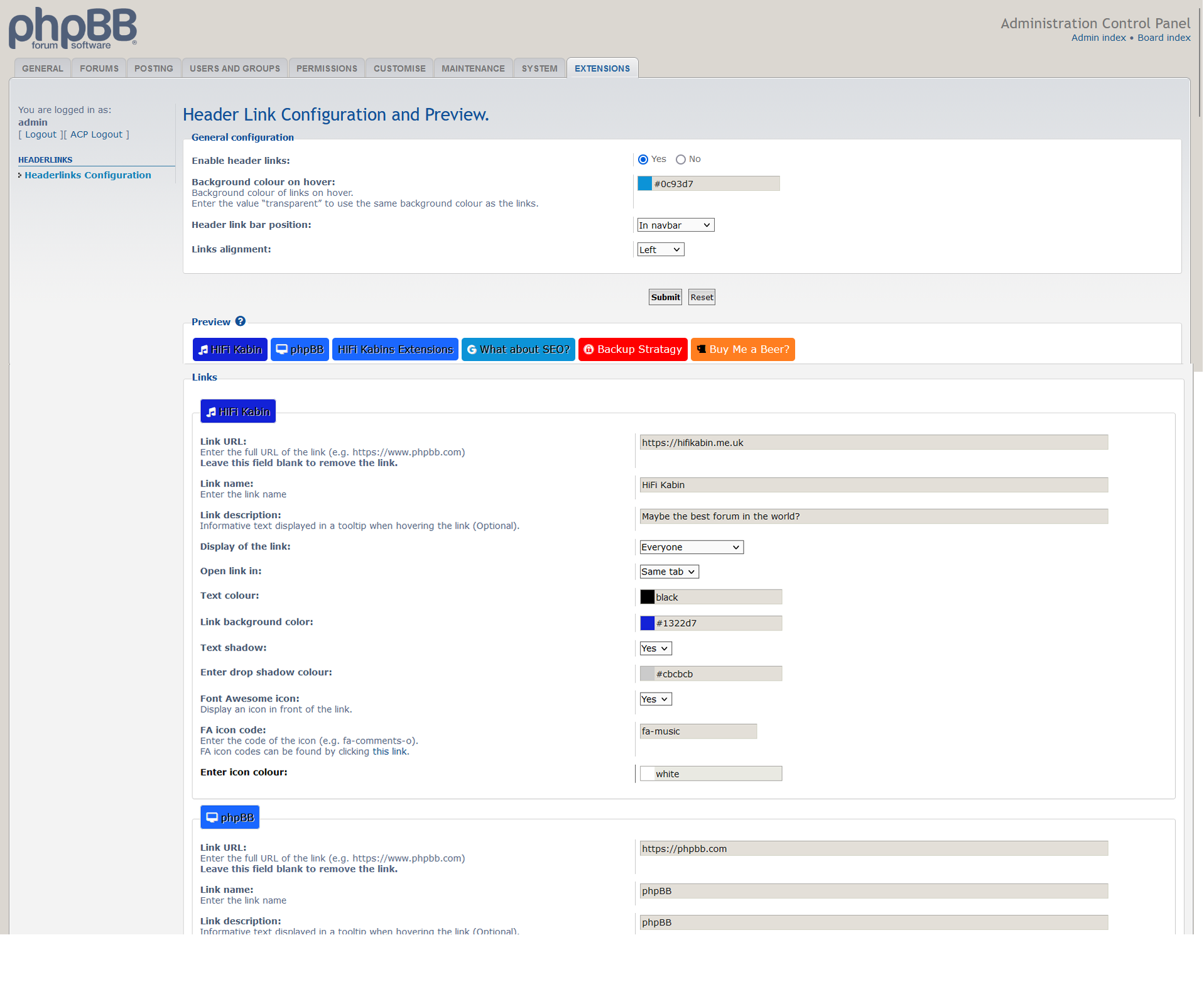
Task: Open the Permissions tab
Action: point(327,68)
